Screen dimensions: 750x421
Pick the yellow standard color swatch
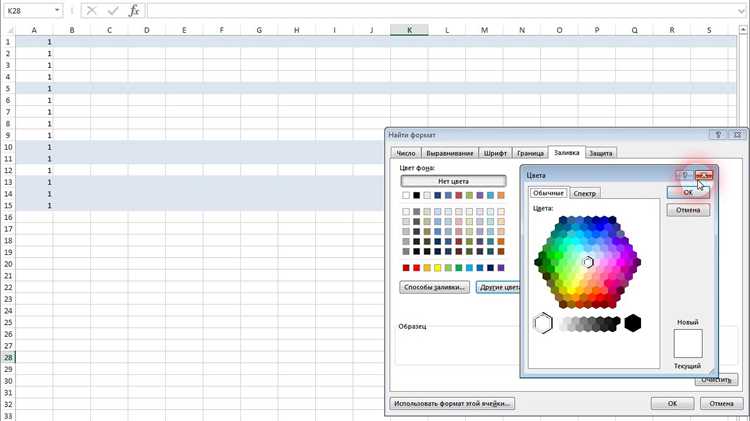point(438,268)
